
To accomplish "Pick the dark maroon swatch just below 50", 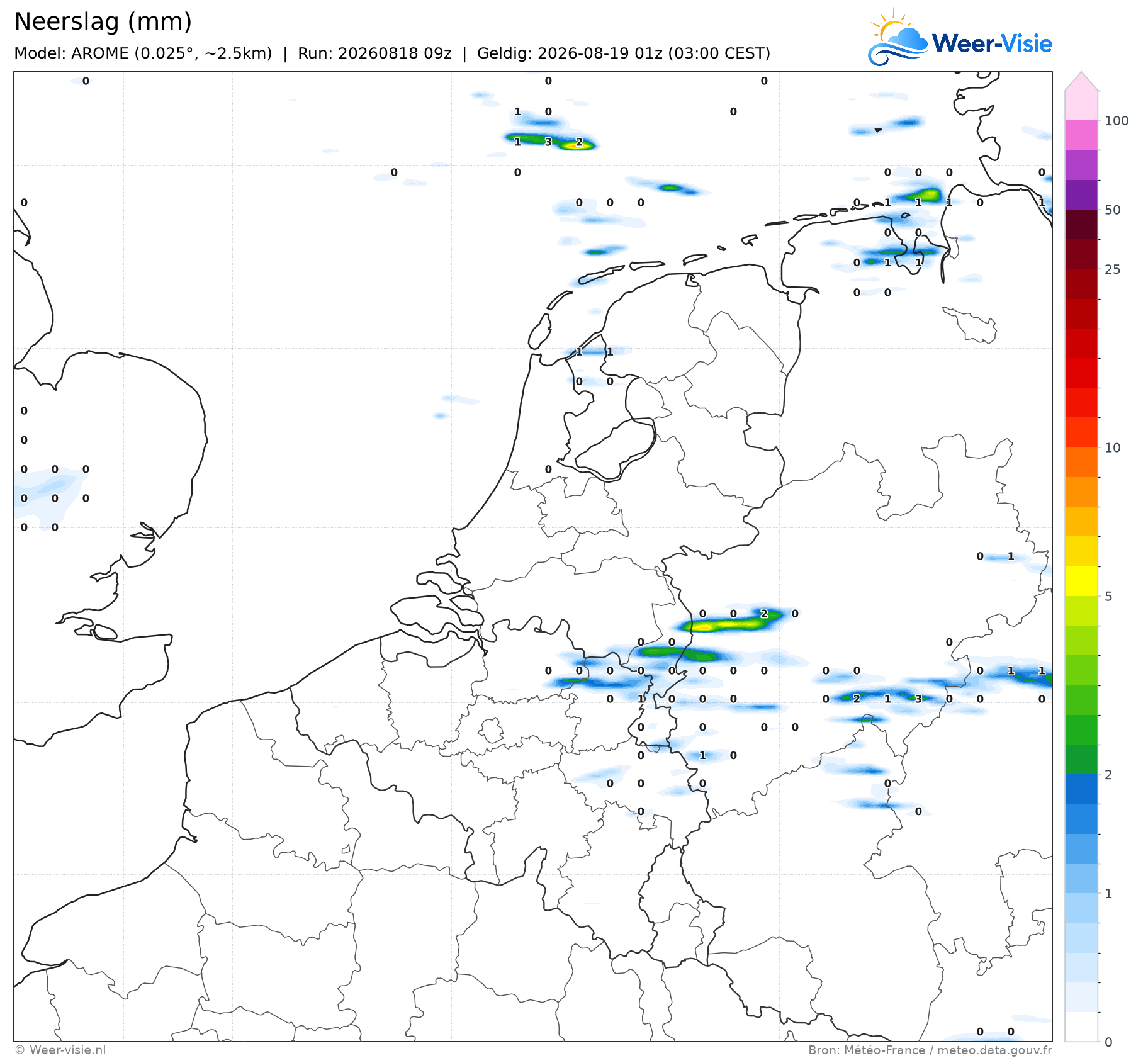I will [x=1081, y=225].
